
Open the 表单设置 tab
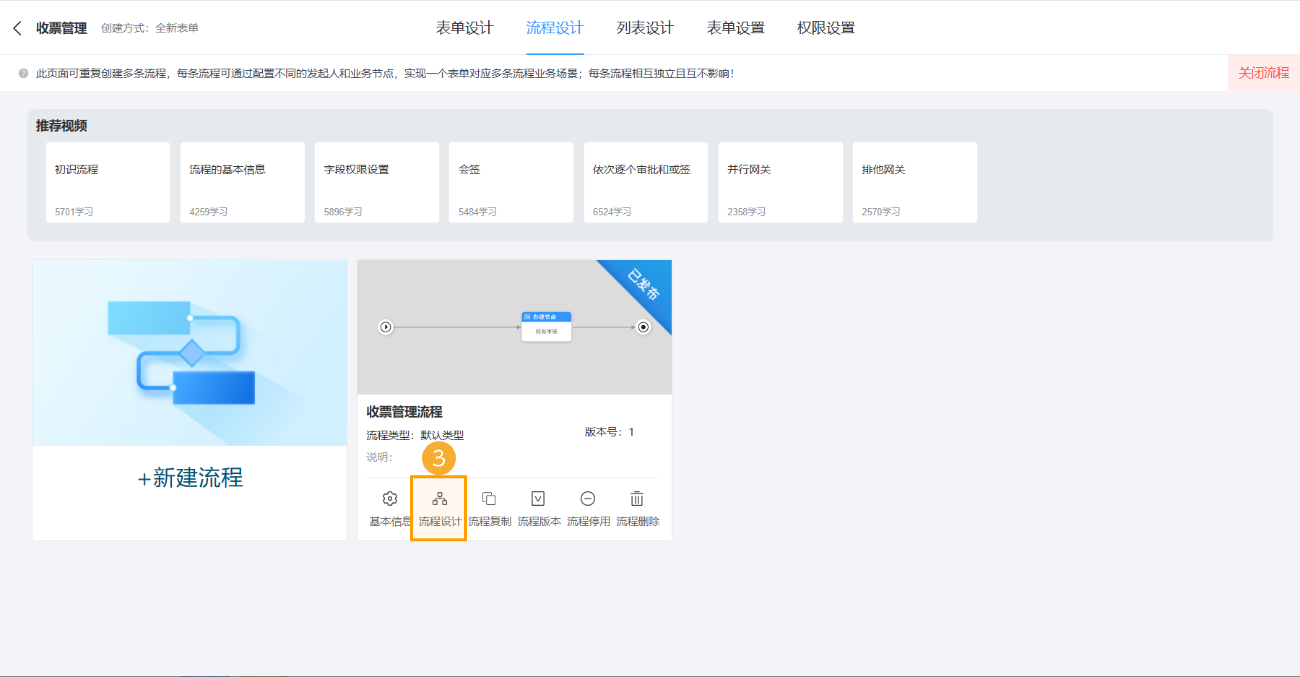tap(737, 27)
